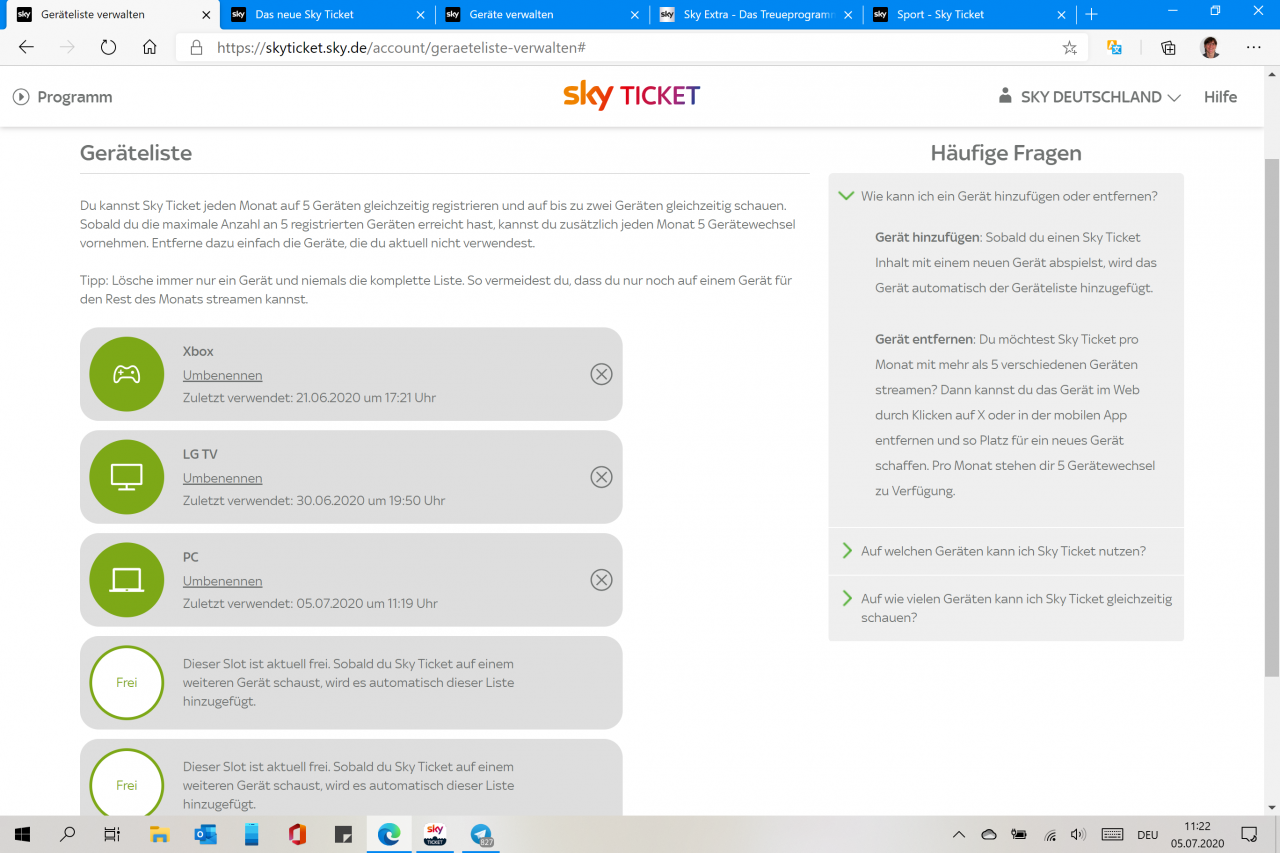Screen dimensions: 1280x853
Task: Open Telegram from the taskbar
Action: (x=481, y=834)
